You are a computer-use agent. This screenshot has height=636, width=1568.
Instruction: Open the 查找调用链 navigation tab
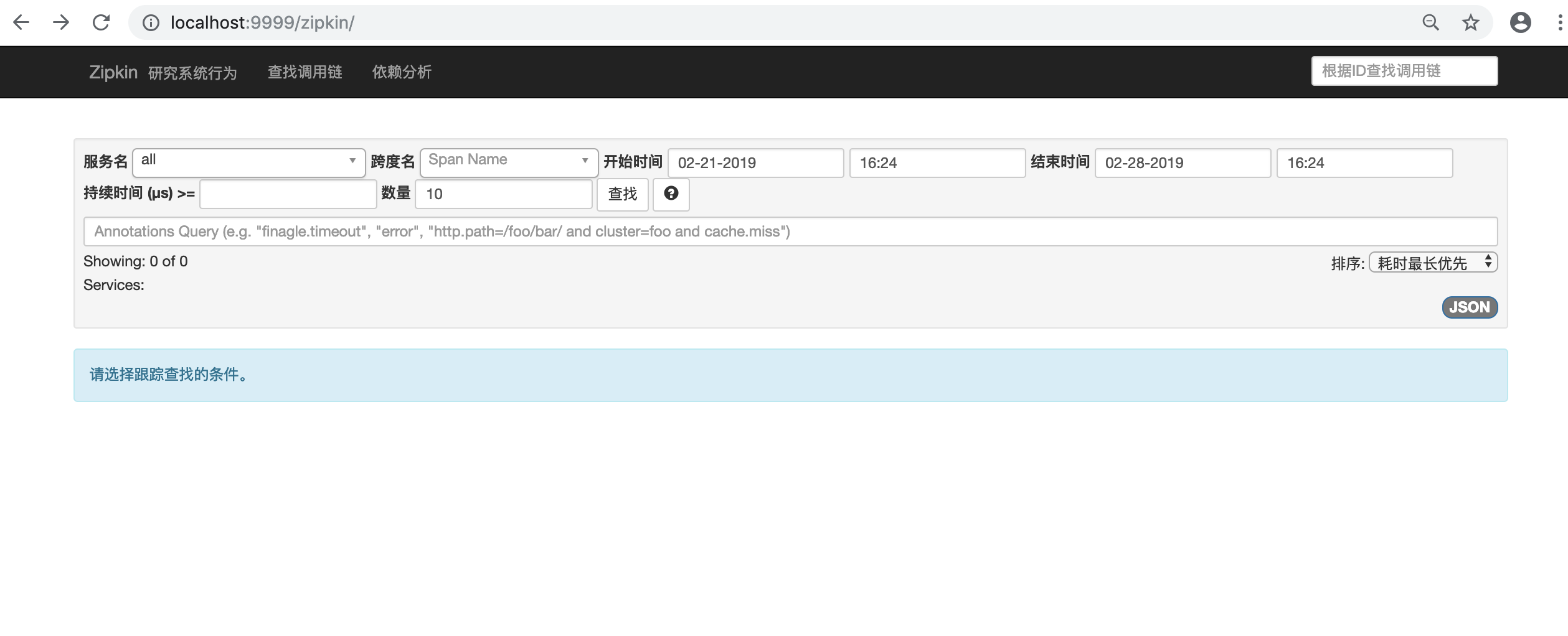click(x=305, y=72)
